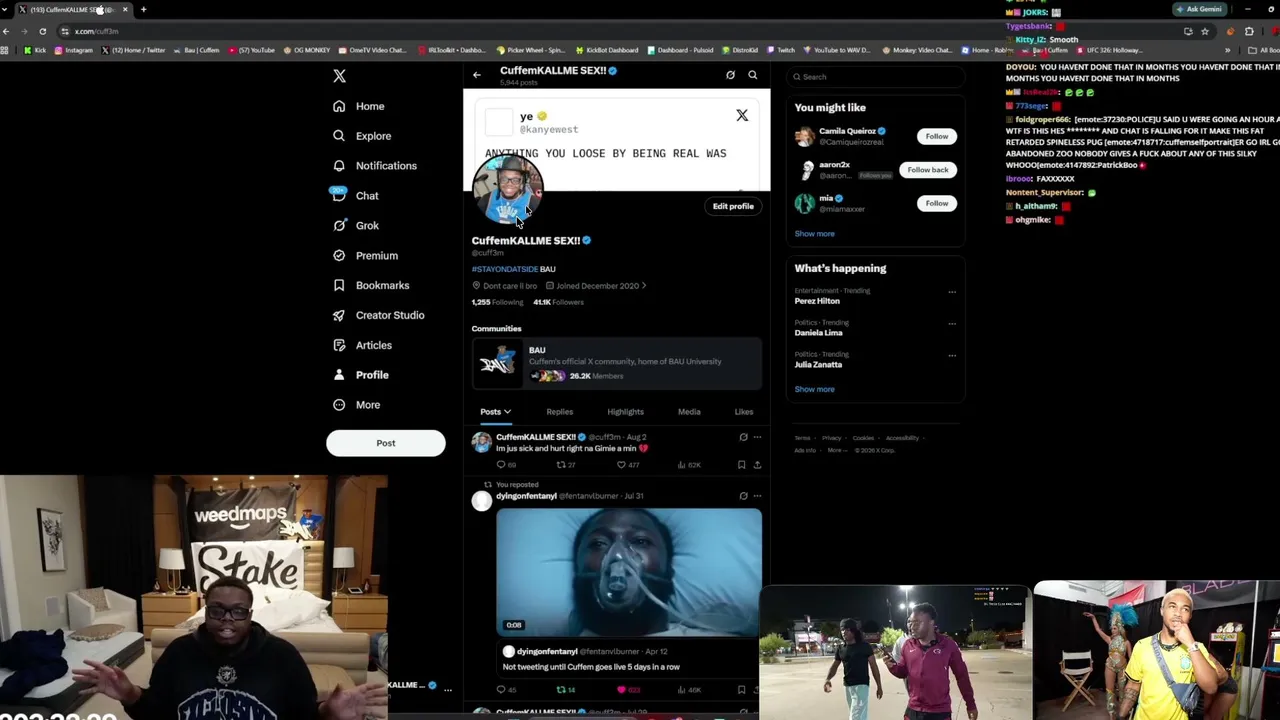Open options for the Perez Hilton trend
Image resolution: width=1280 pixels, height=720 pixels.
(952, 292)
